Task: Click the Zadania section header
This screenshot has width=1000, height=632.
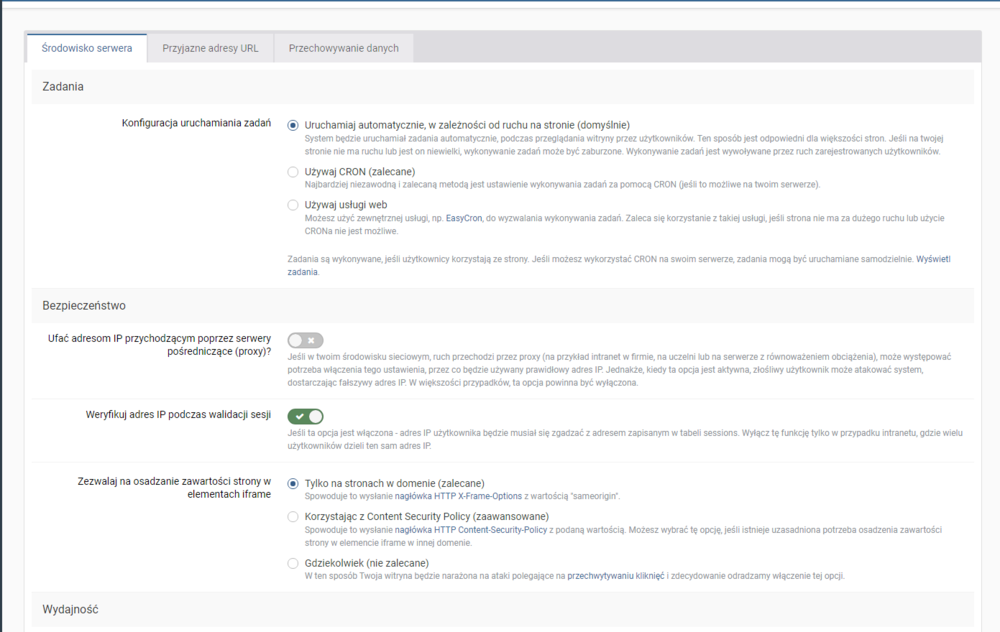Action: [x=63, y=87]
